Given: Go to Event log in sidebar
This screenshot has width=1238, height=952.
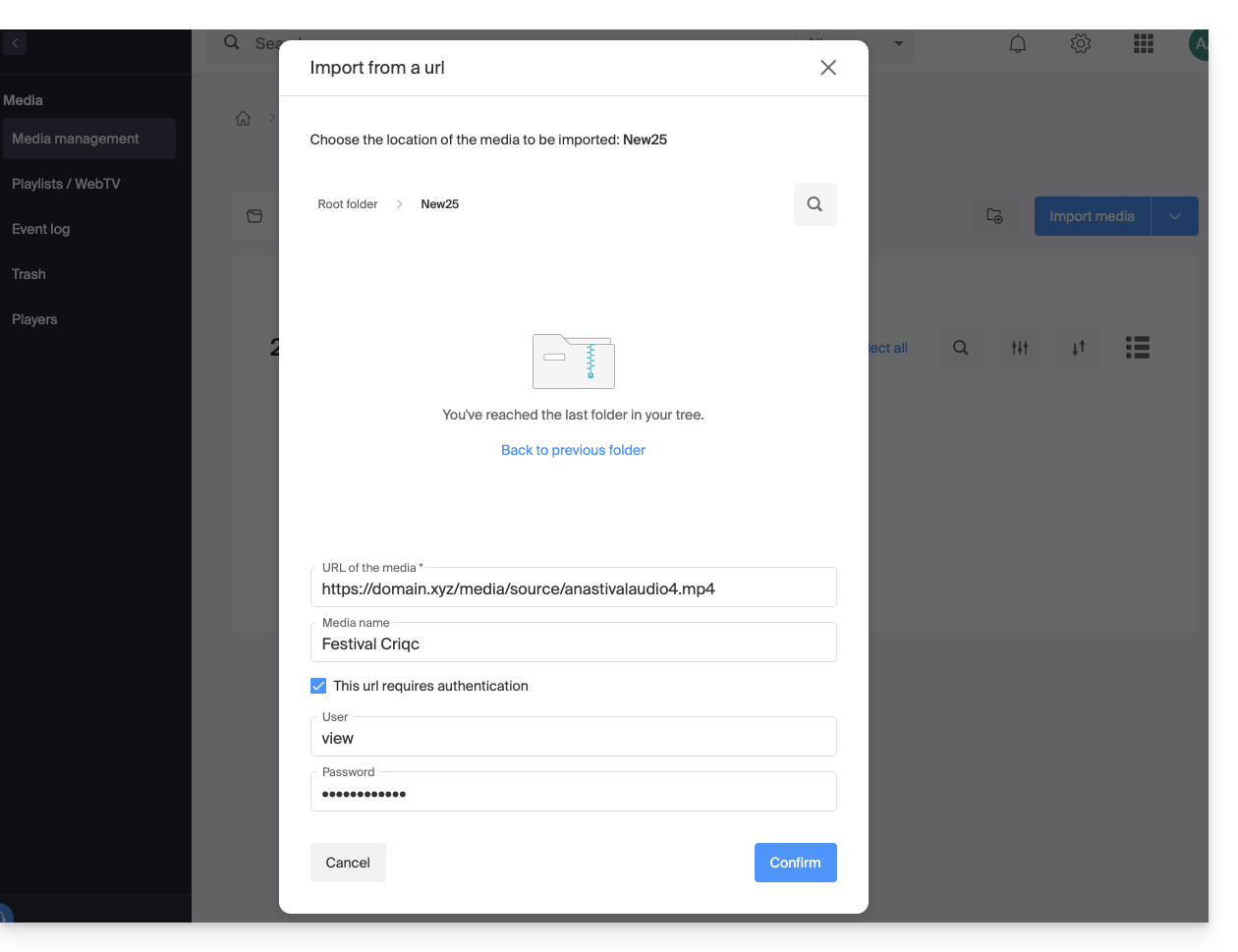Looking at the screenshot, I should 41,229.
